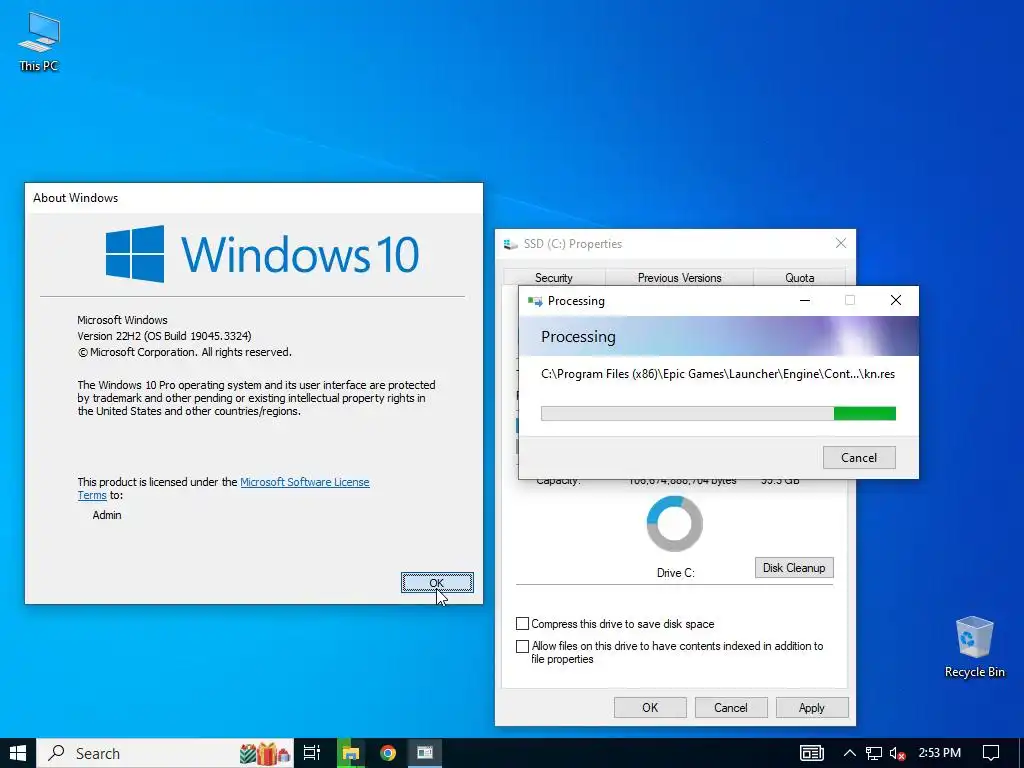Click OK in SSD (C:) Properties

coord(650,707)
